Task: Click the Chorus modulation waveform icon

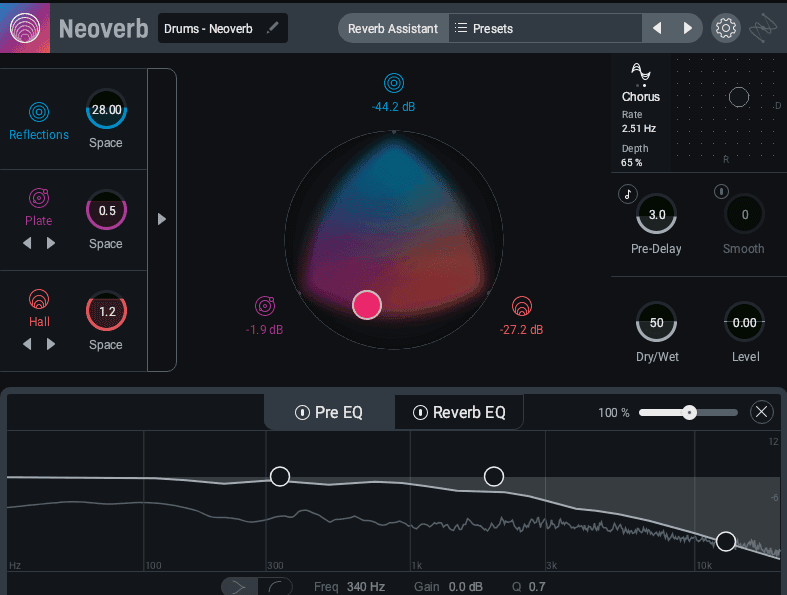Action: coord(640,73)
